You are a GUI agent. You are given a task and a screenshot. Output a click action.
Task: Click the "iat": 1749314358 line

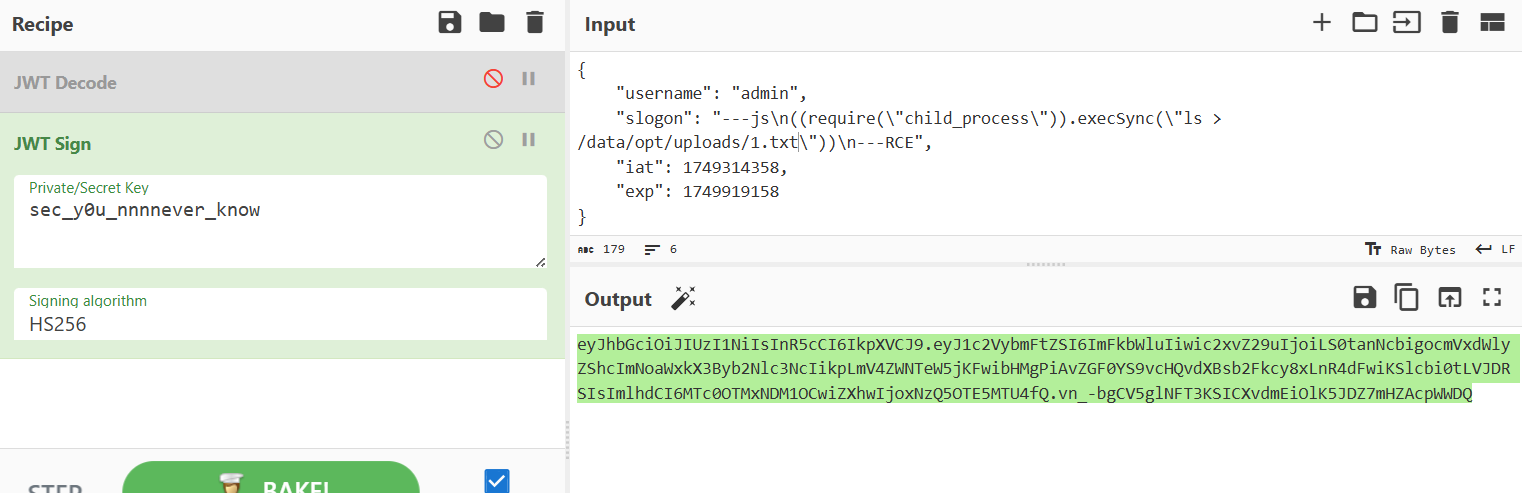click(702, 167)
